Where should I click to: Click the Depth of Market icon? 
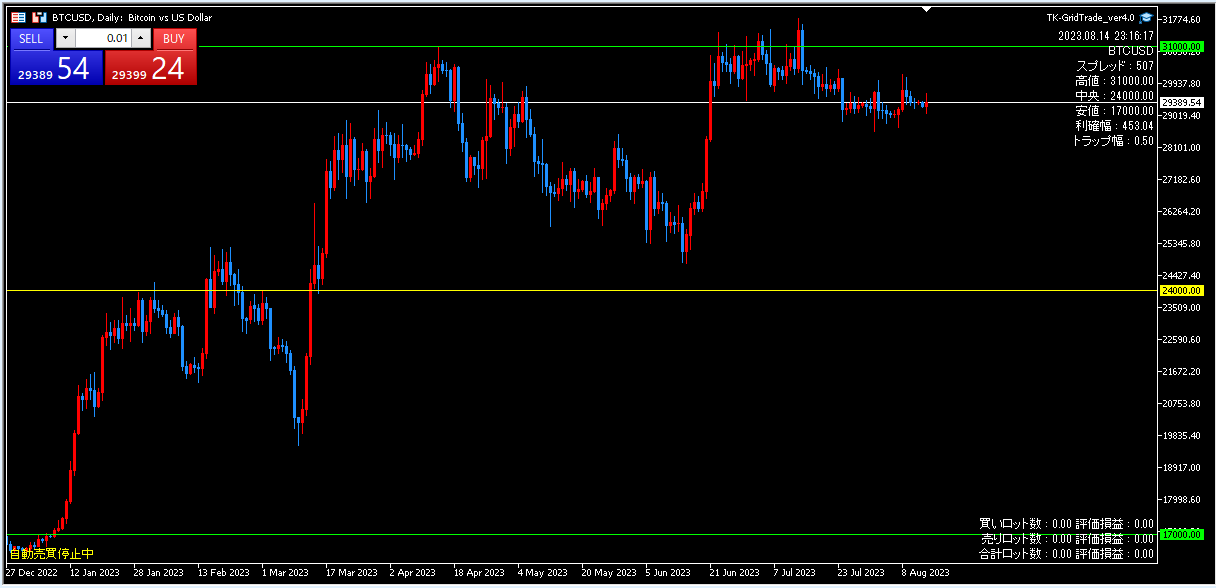click(39, 17)
